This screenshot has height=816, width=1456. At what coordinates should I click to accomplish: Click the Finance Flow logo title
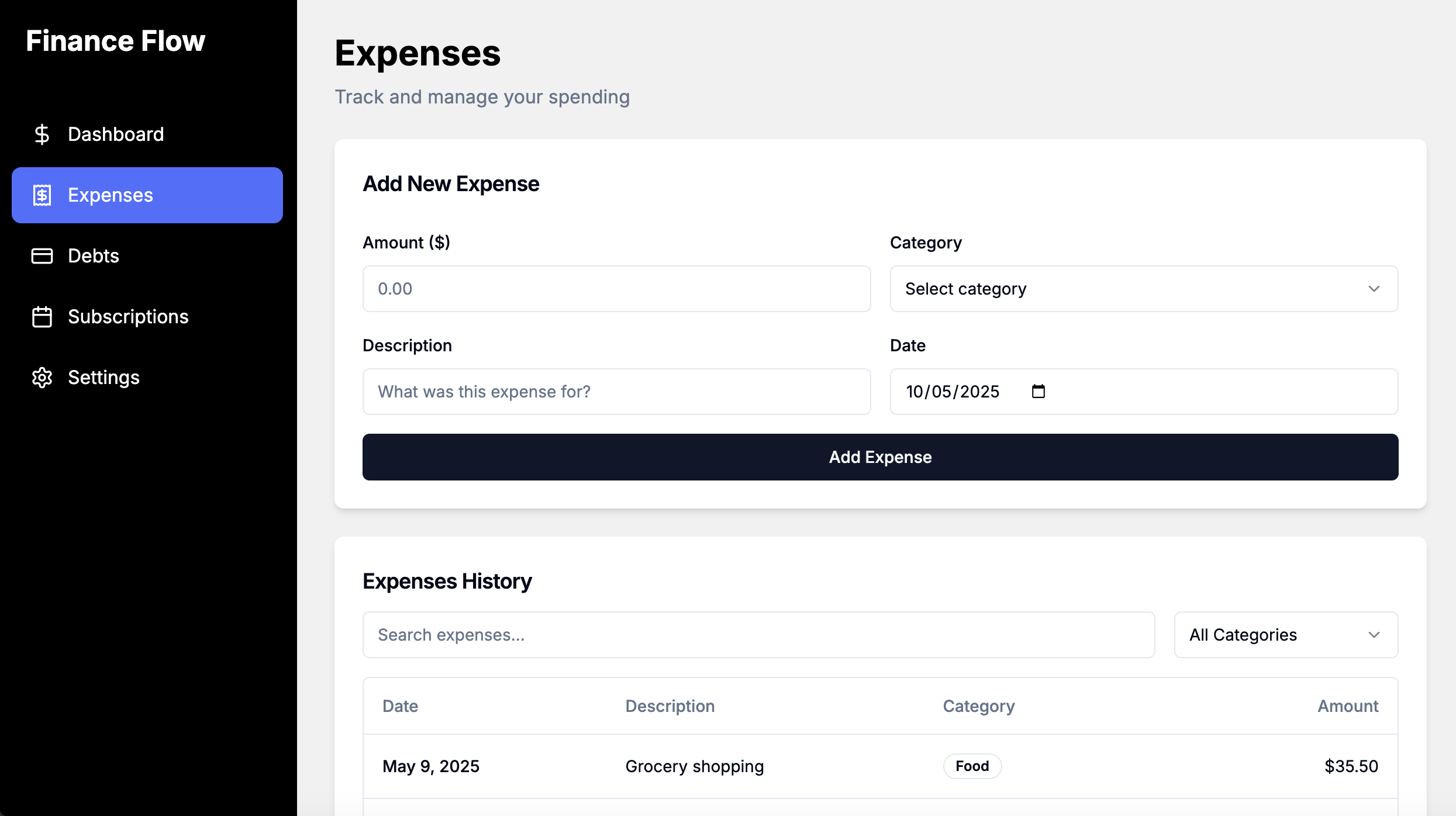[x=116, y=41]
